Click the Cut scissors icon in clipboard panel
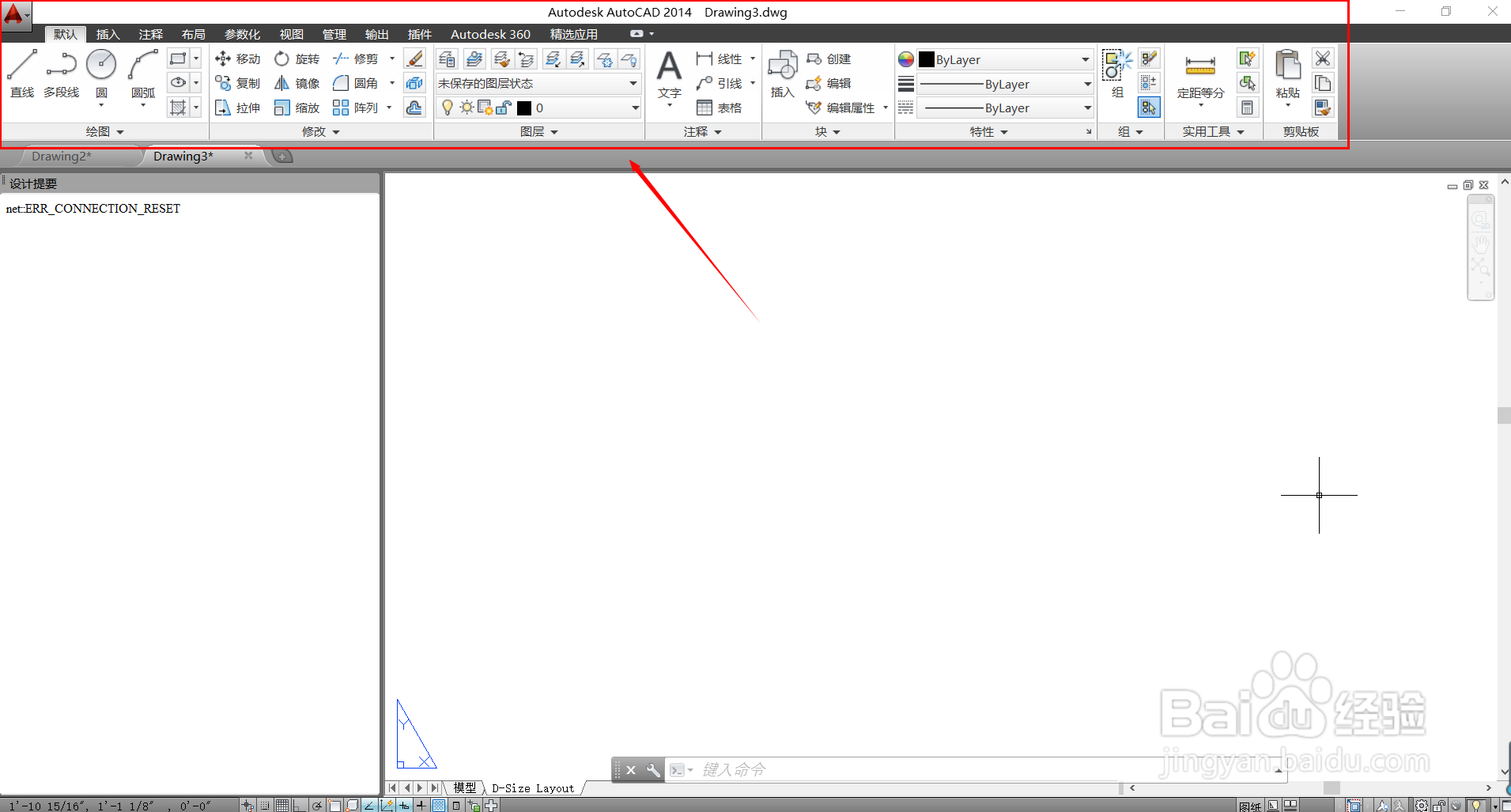Image resolution: width=1511 pixels, height=812 pixels. pyautogui.click(x=1323, y=59)
